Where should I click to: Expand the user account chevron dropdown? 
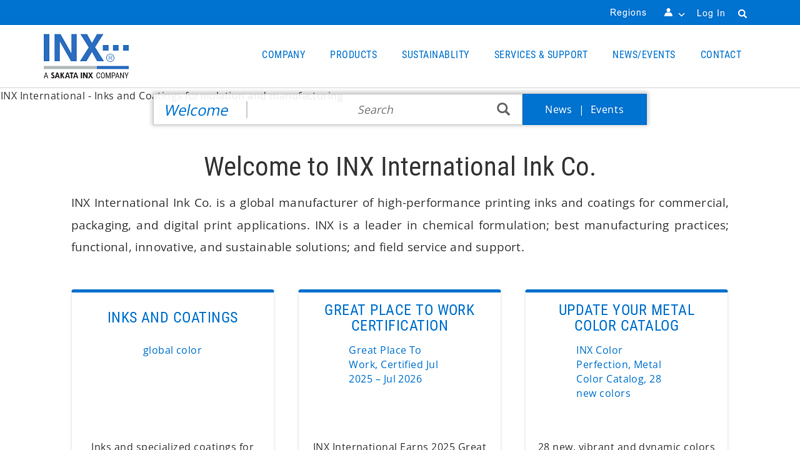coord(681,14)
